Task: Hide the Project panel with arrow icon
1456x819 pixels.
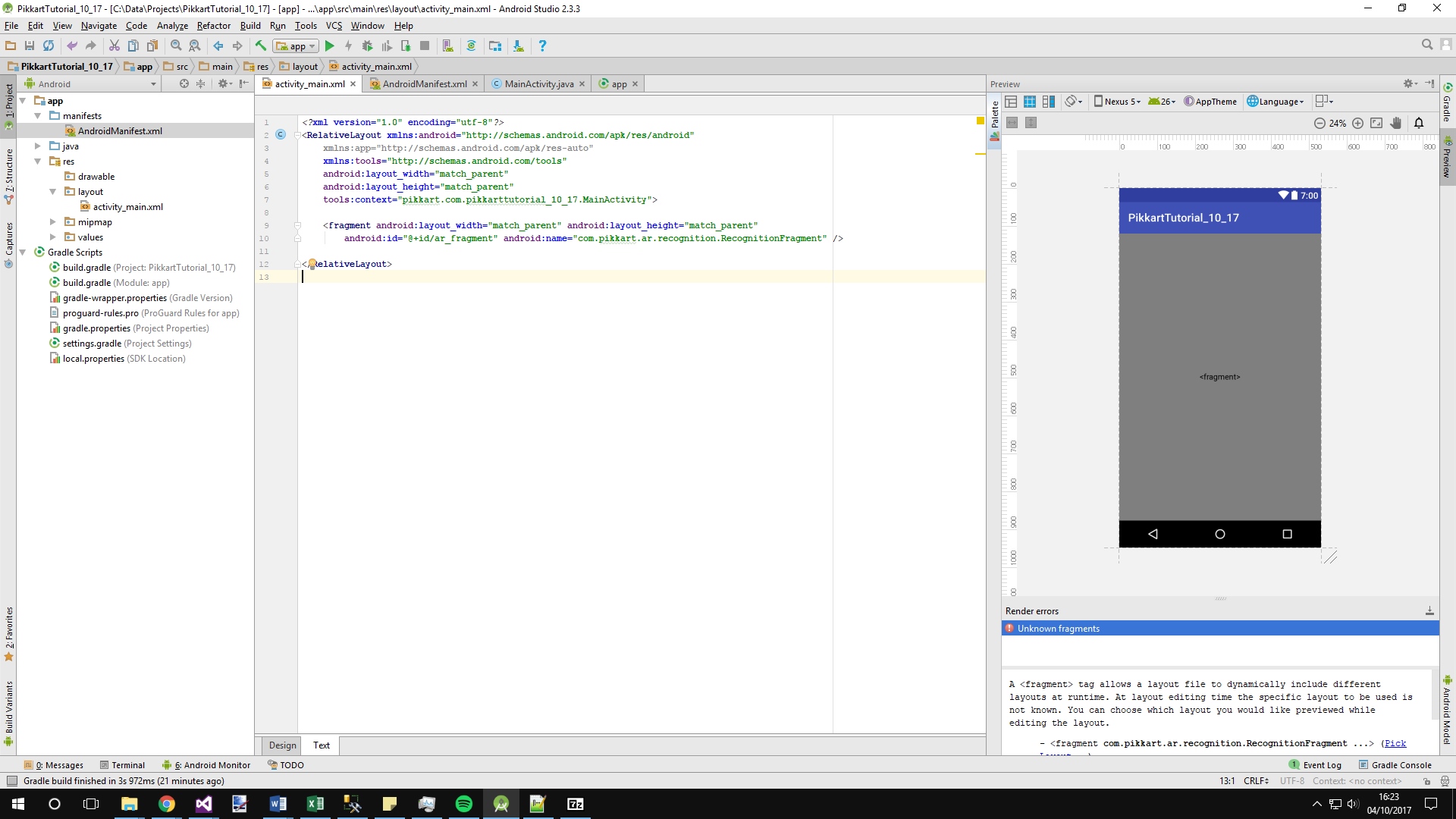Action: [243, 84]
